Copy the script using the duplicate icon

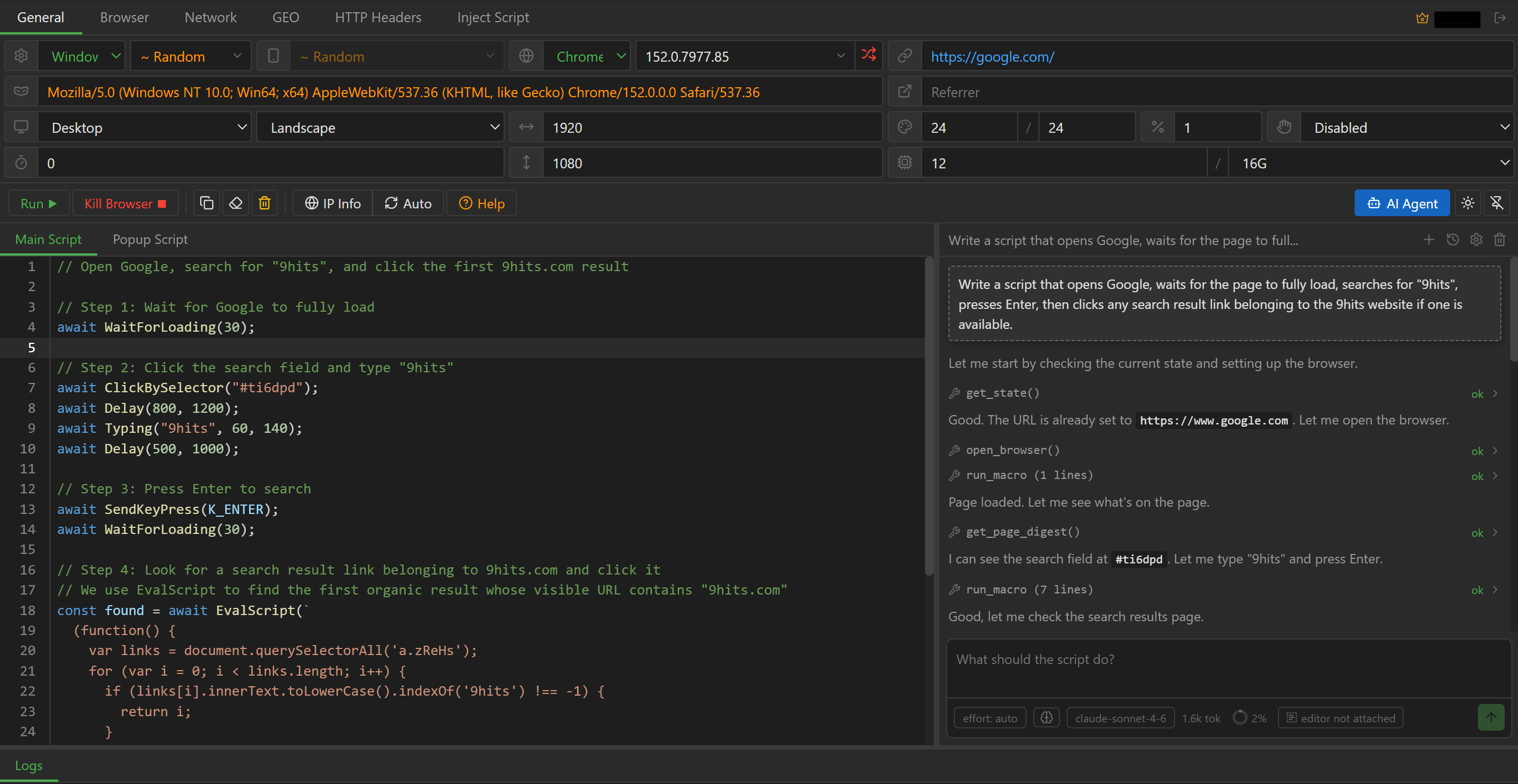[x=206, y=203]
